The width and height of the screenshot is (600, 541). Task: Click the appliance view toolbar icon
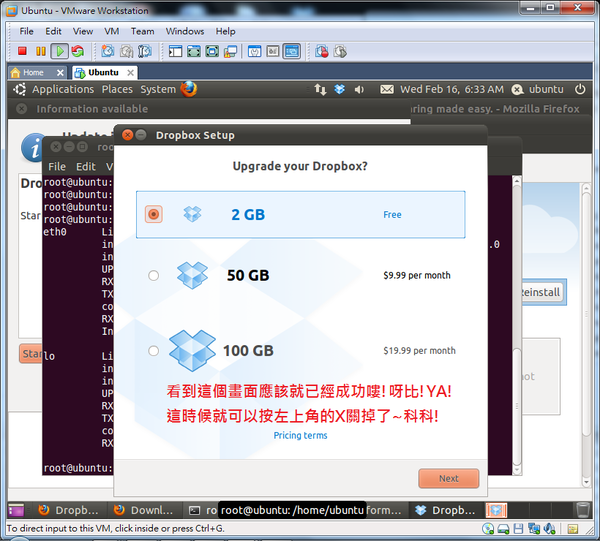(x=273, y=51)
